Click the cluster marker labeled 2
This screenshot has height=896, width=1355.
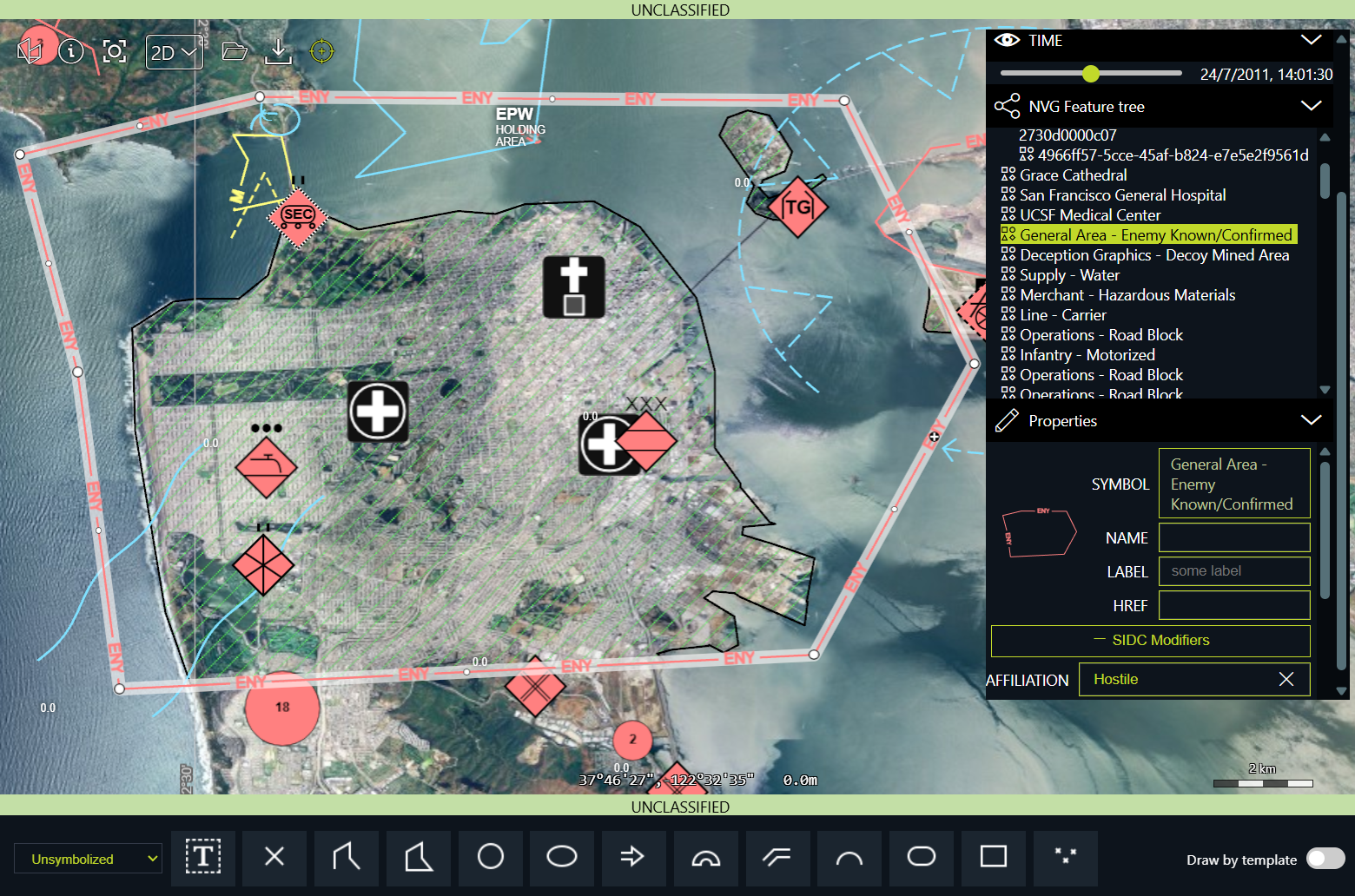632,740
